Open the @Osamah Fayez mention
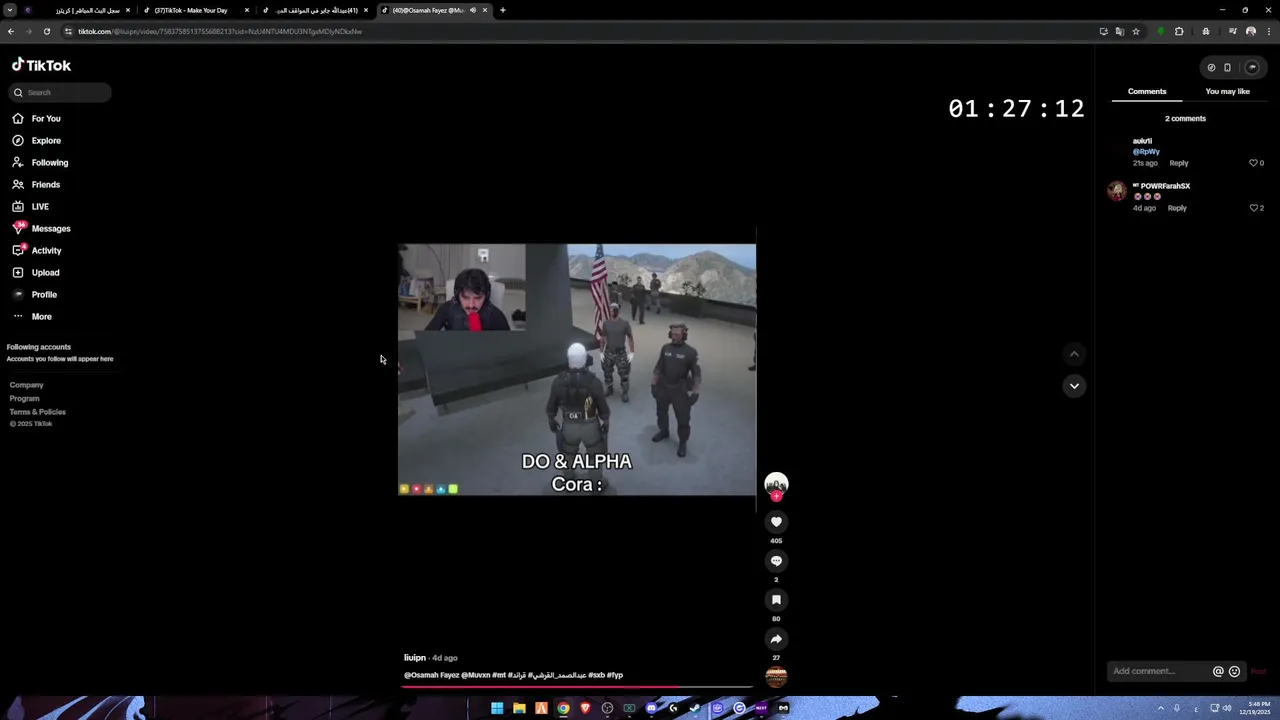Image resolution: width=1280 pixels, height=720 pixels. click(x=431, y=675)
